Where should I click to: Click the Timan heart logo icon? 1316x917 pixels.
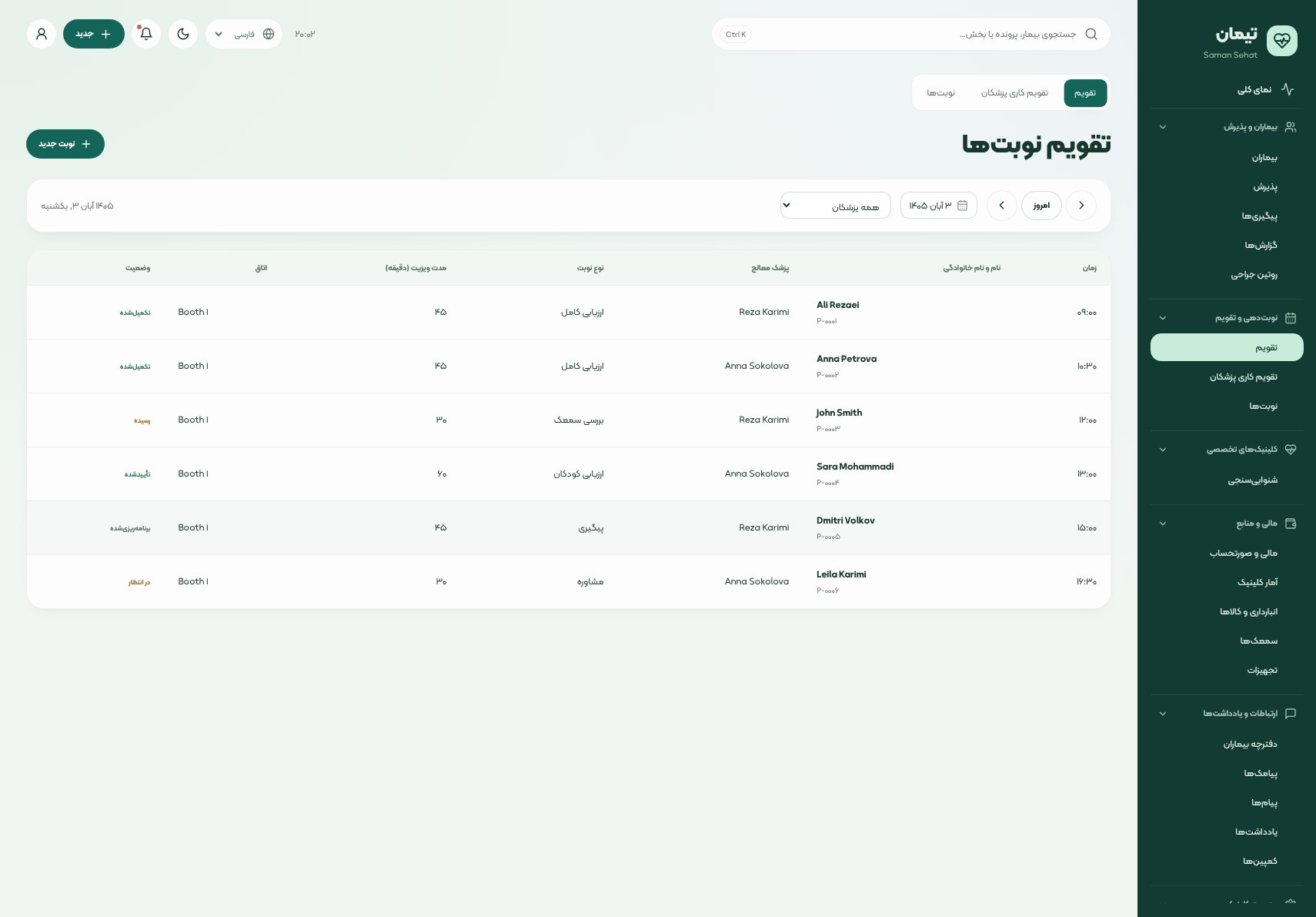(1281, 41)
